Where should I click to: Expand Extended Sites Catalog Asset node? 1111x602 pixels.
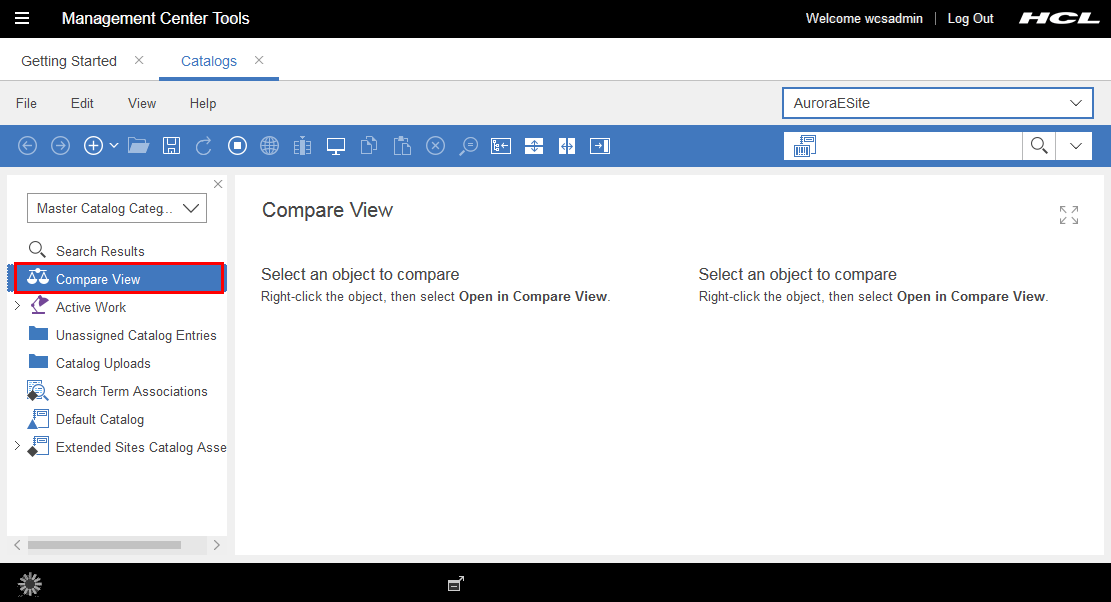tap(18, 446)
